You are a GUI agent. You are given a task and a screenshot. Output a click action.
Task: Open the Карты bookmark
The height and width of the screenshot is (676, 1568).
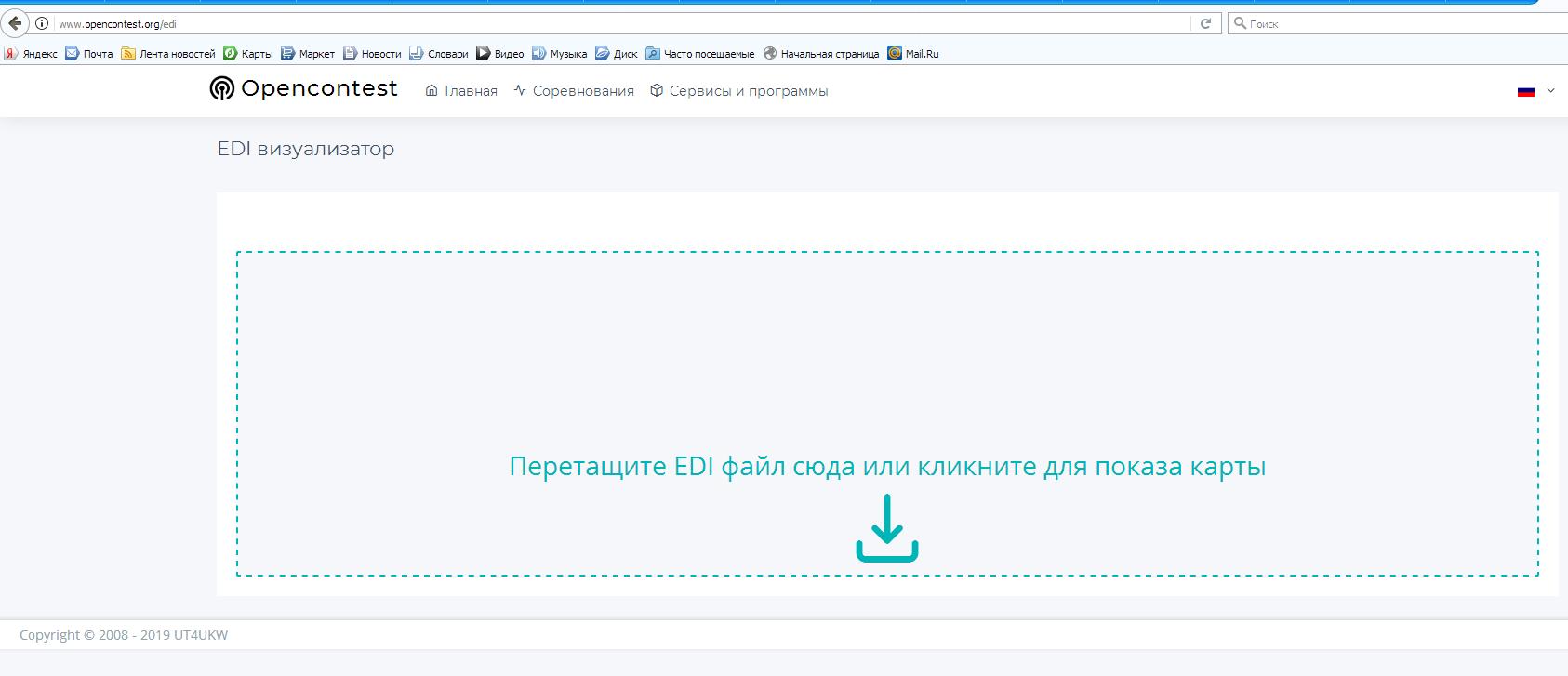coord(248,54)
